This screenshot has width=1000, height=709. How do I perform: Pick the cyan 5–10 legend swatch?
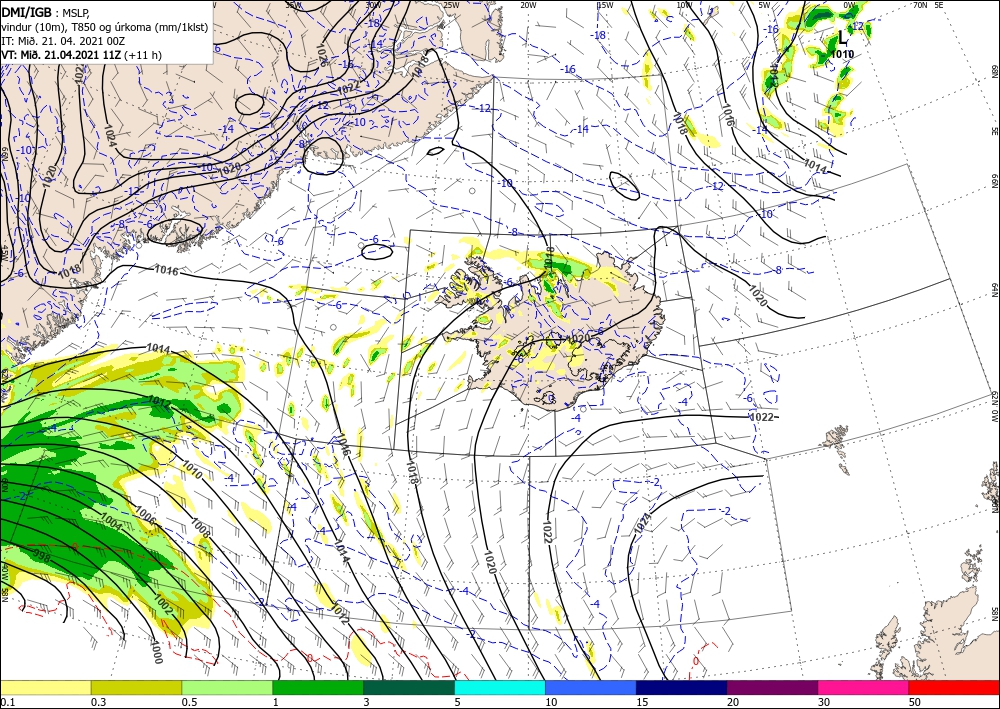(x=500, y=687)
